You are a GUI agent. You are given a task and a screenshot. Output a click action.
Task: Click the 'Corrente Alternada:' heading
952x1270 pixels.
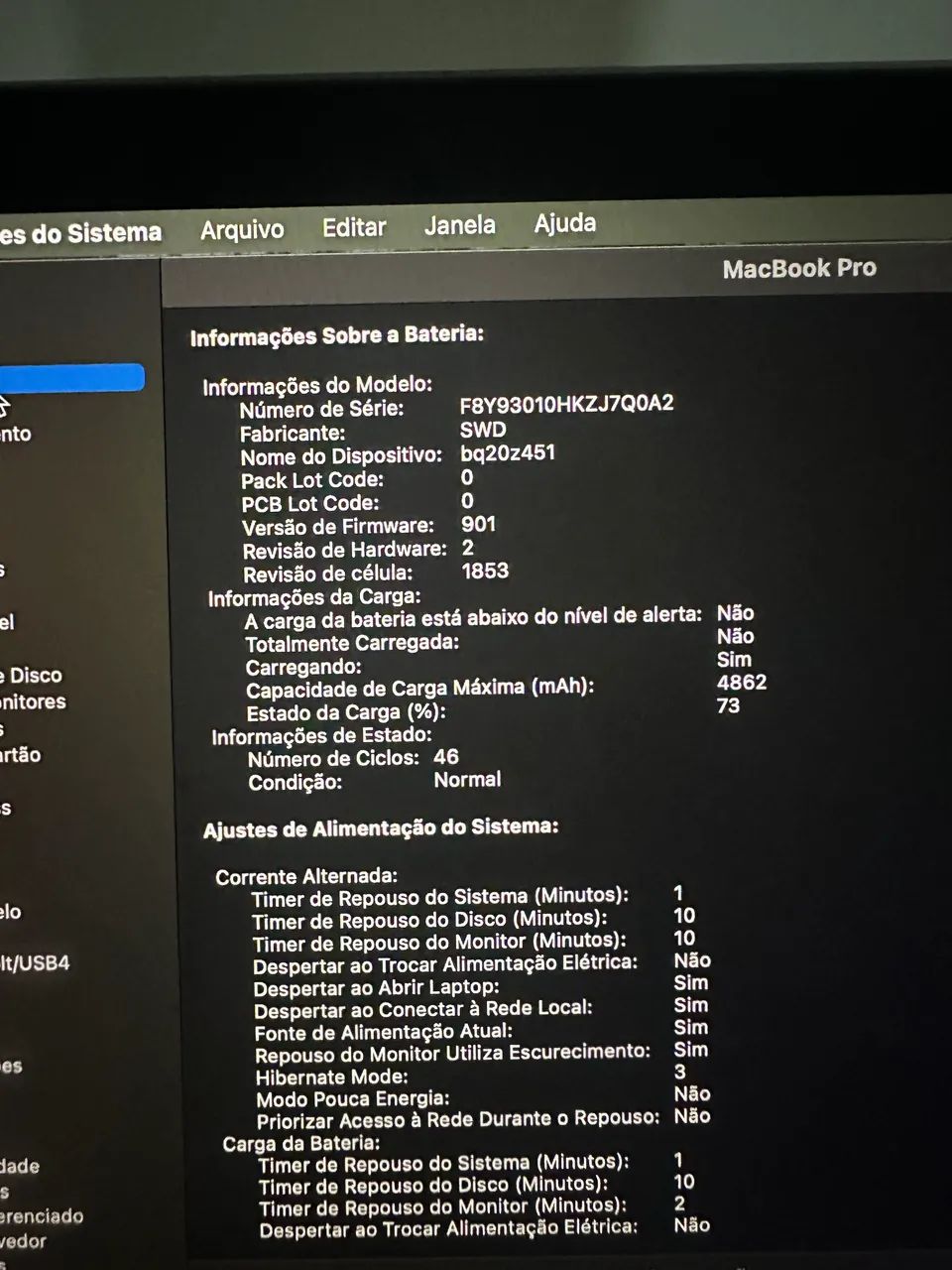(306, 876)
